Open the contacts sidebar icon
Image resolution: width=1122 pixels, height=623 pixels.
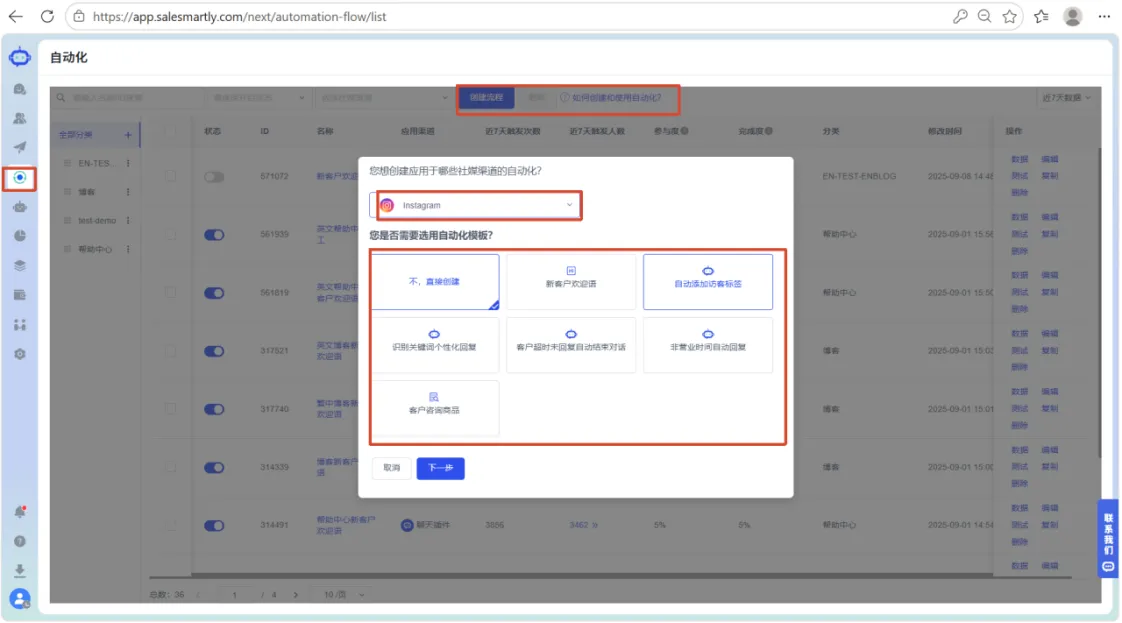20,118
